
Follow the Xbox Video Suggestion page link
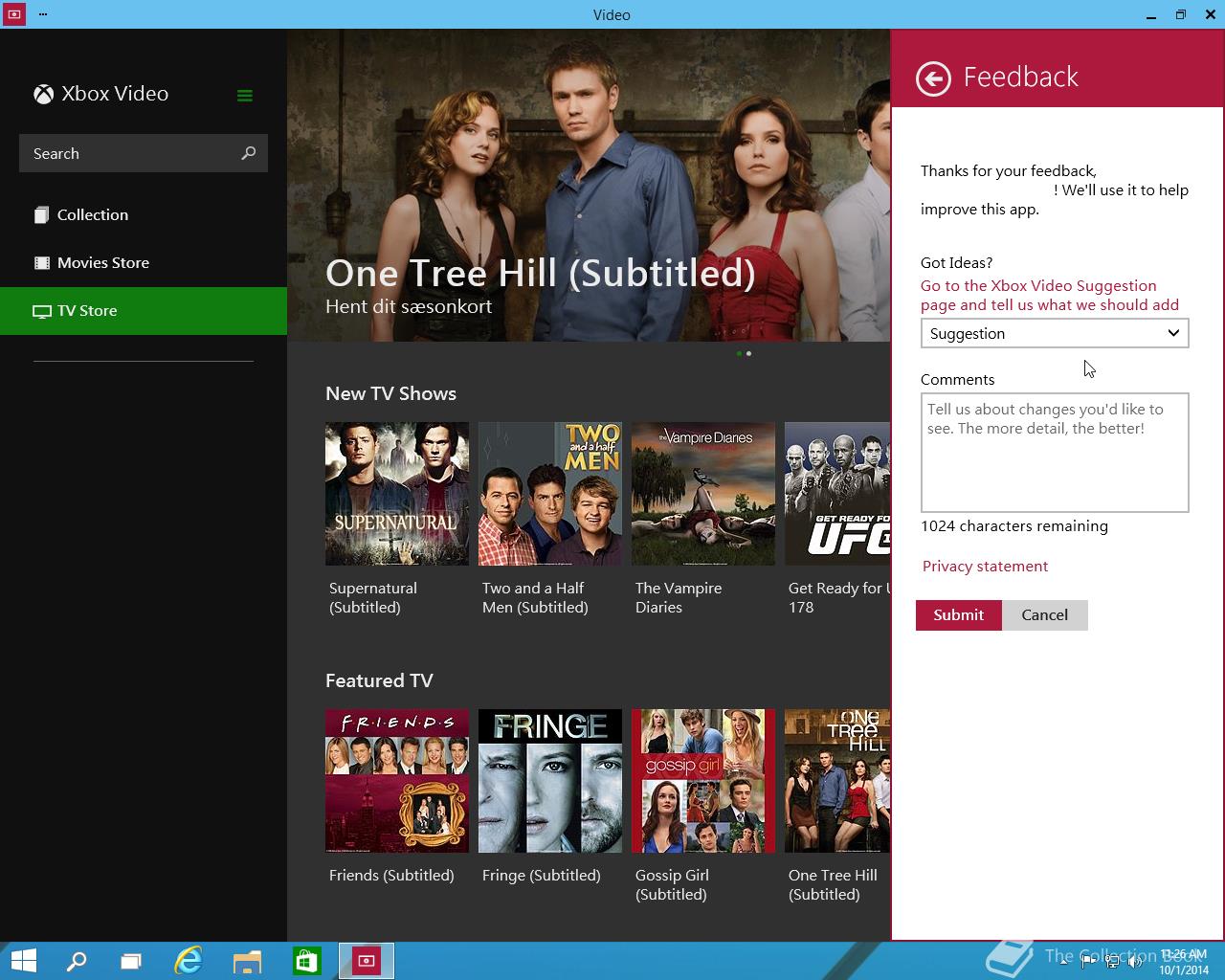[1050, 296]
